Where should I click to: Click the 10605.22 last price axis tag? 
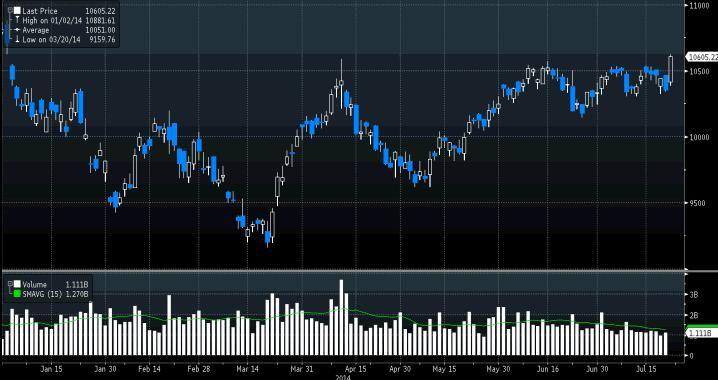click(702, 57)
